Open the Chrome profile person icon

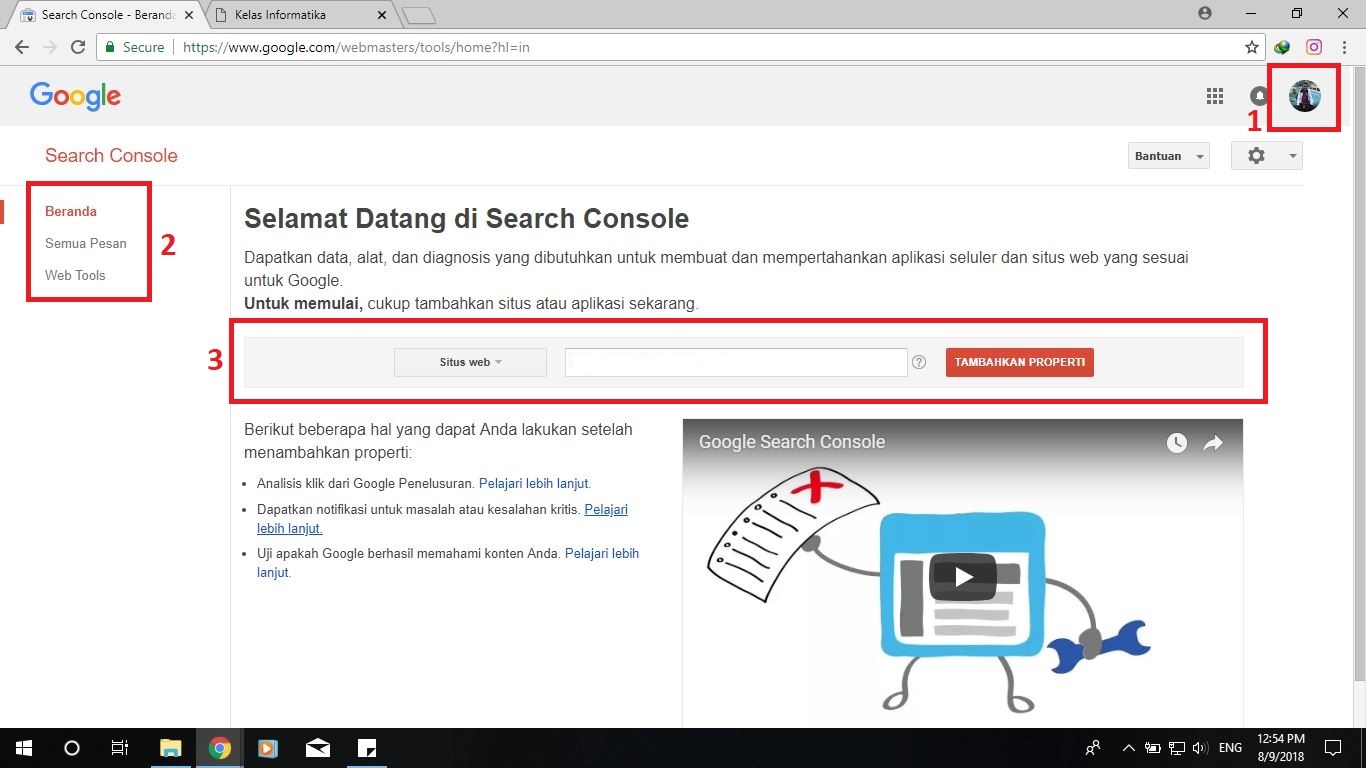(1204, 14)
